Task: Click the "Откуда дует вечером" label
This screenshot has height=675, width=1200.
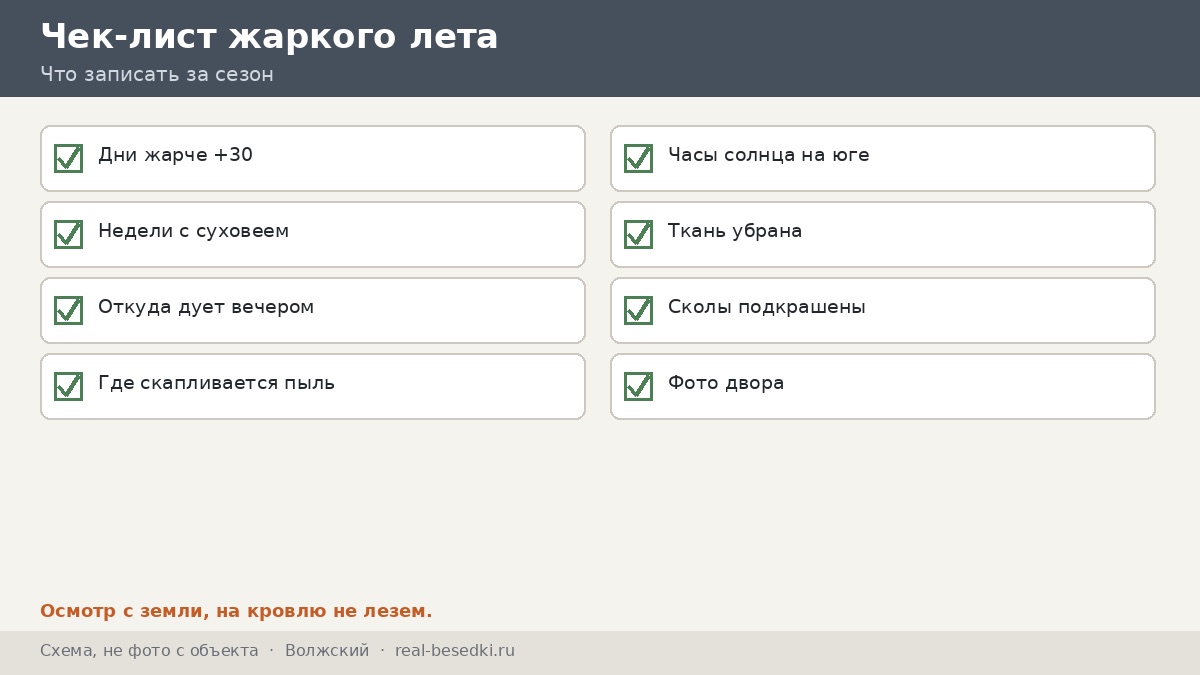Action: tap(206, 307)
